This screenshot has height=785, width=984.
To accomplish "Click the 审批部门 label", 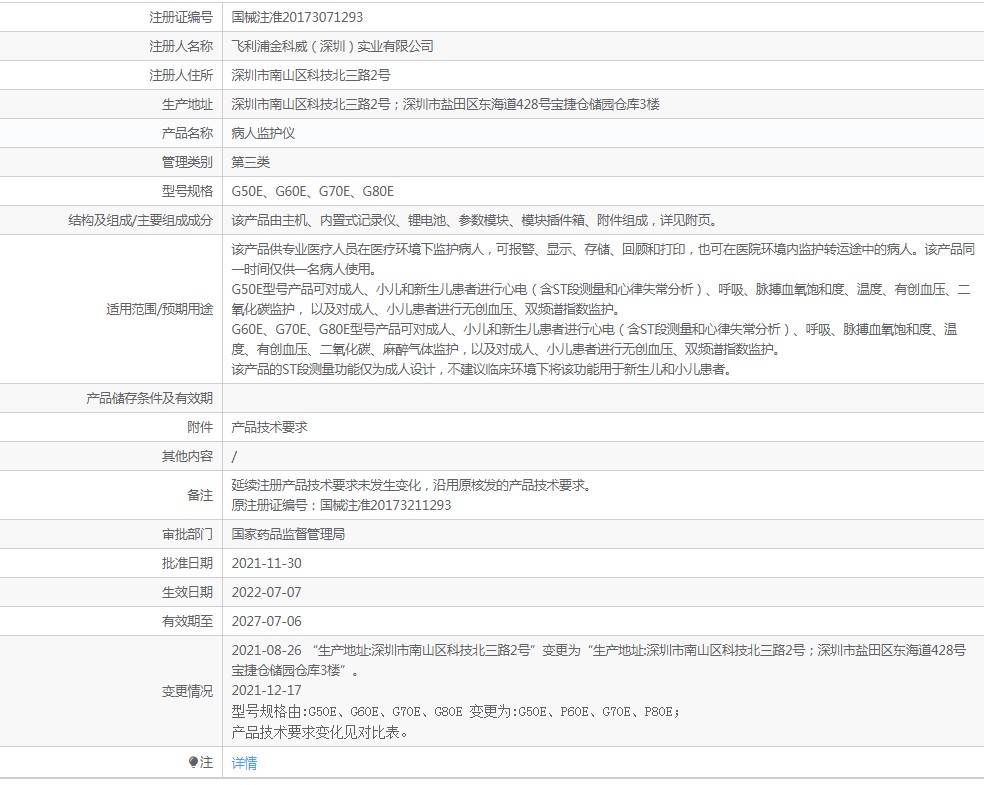I will pyautogui.click(x=187, y=534).
